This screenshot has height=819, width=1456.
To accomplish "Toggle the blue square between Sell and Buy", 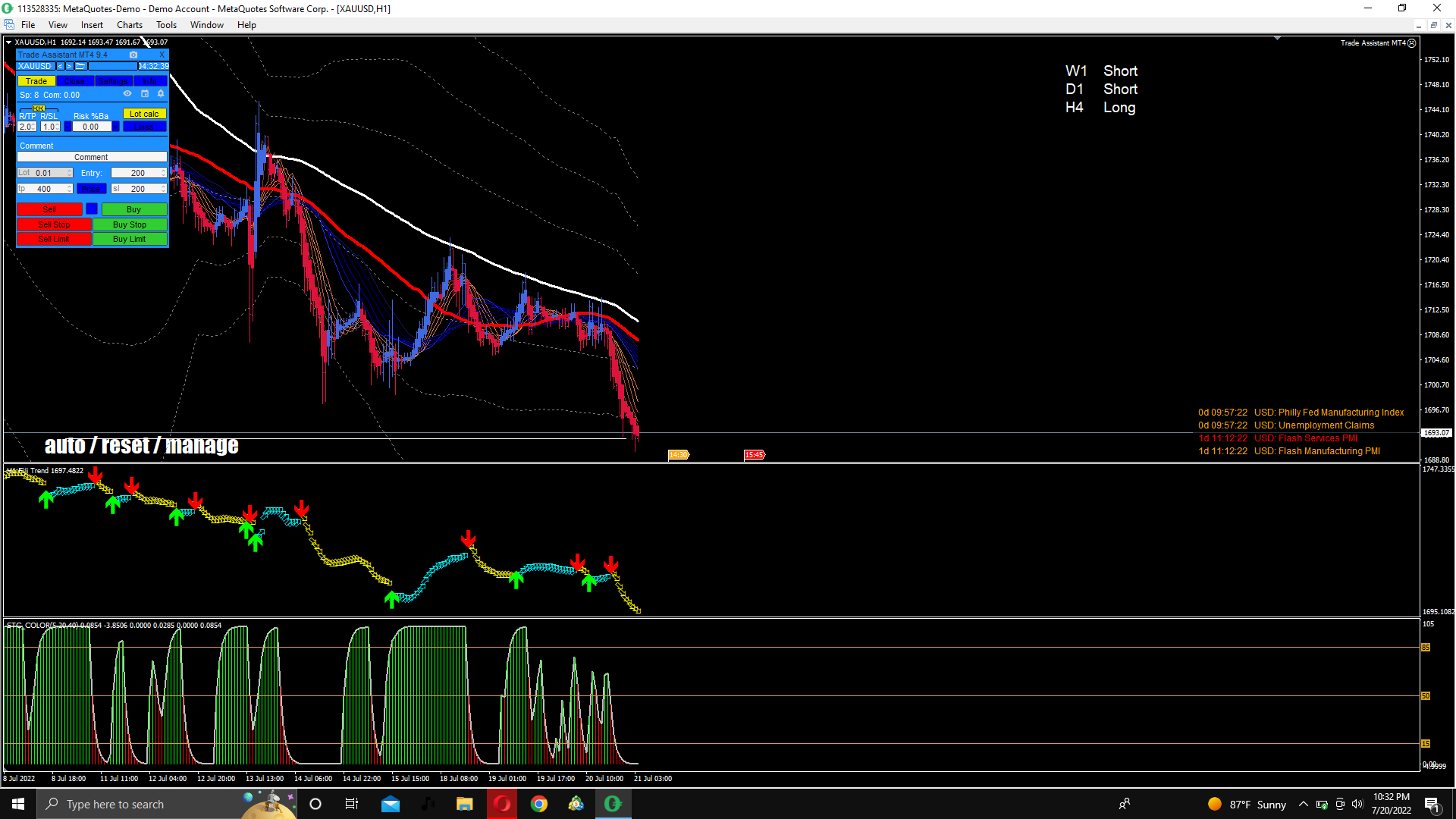I will (92, 209).
